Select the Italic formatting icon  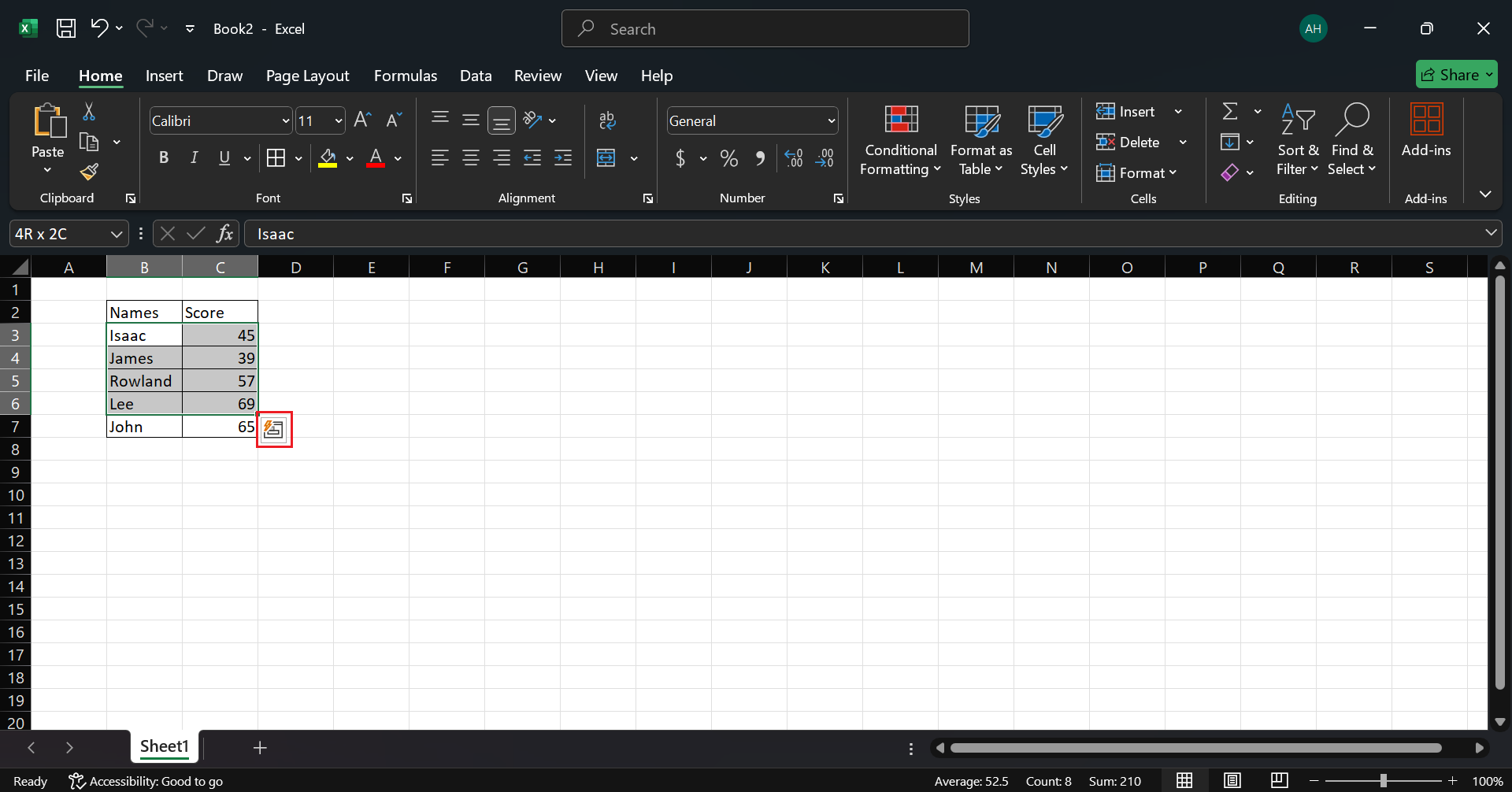(x=194, y=157)
